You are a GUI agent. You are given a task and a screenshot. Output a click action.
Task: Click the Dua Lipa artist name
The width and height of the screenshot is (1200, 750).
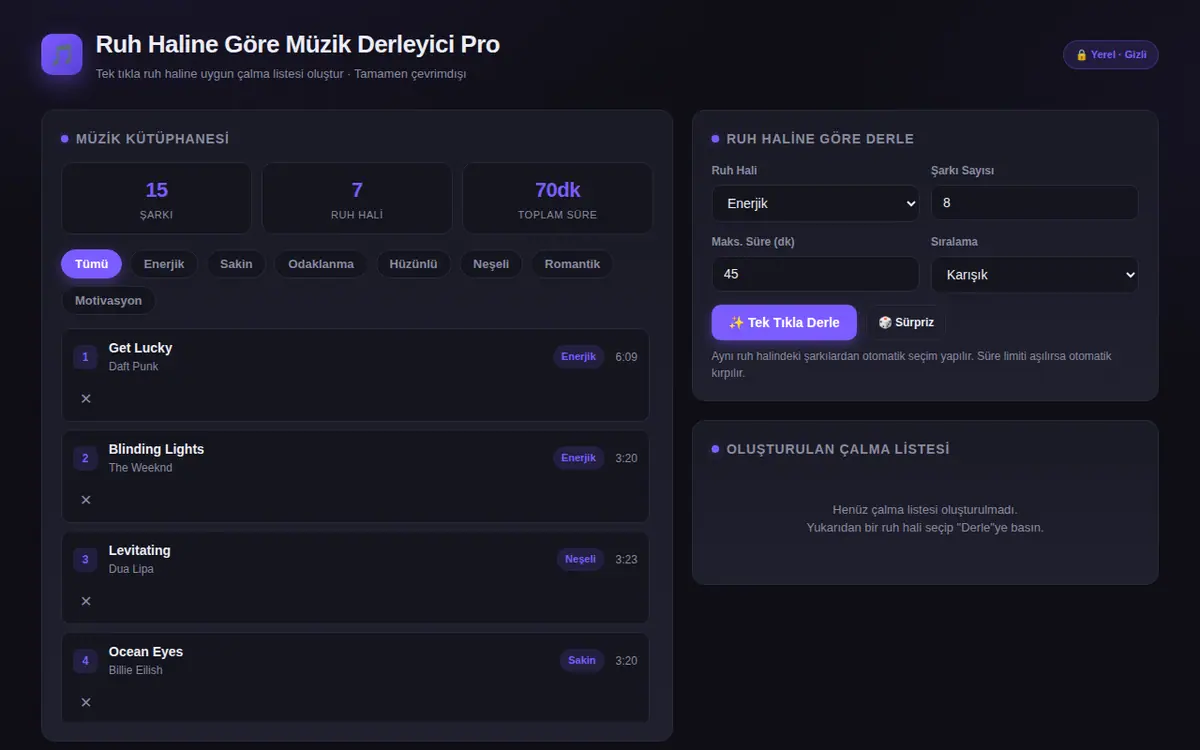(x=131, y=569)
